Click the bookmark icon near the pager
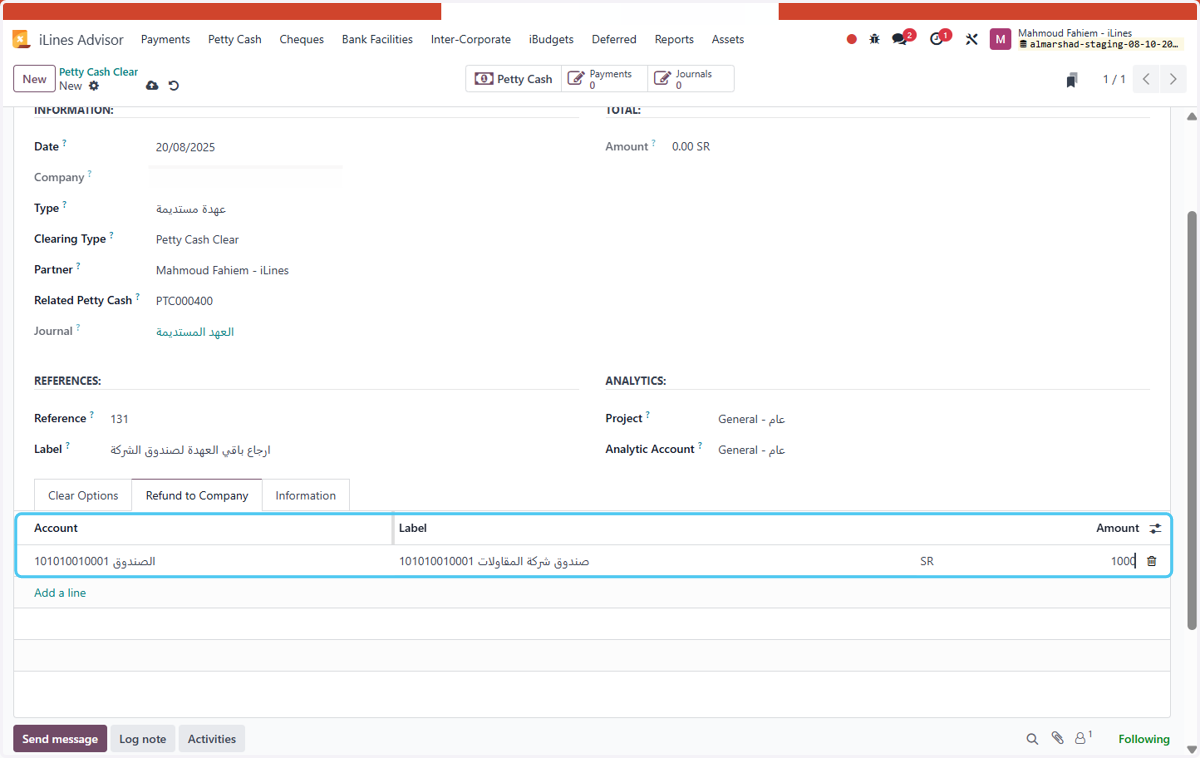Screen dimensions: 1200x758 pyautogui.click(x=1071, y=80)
